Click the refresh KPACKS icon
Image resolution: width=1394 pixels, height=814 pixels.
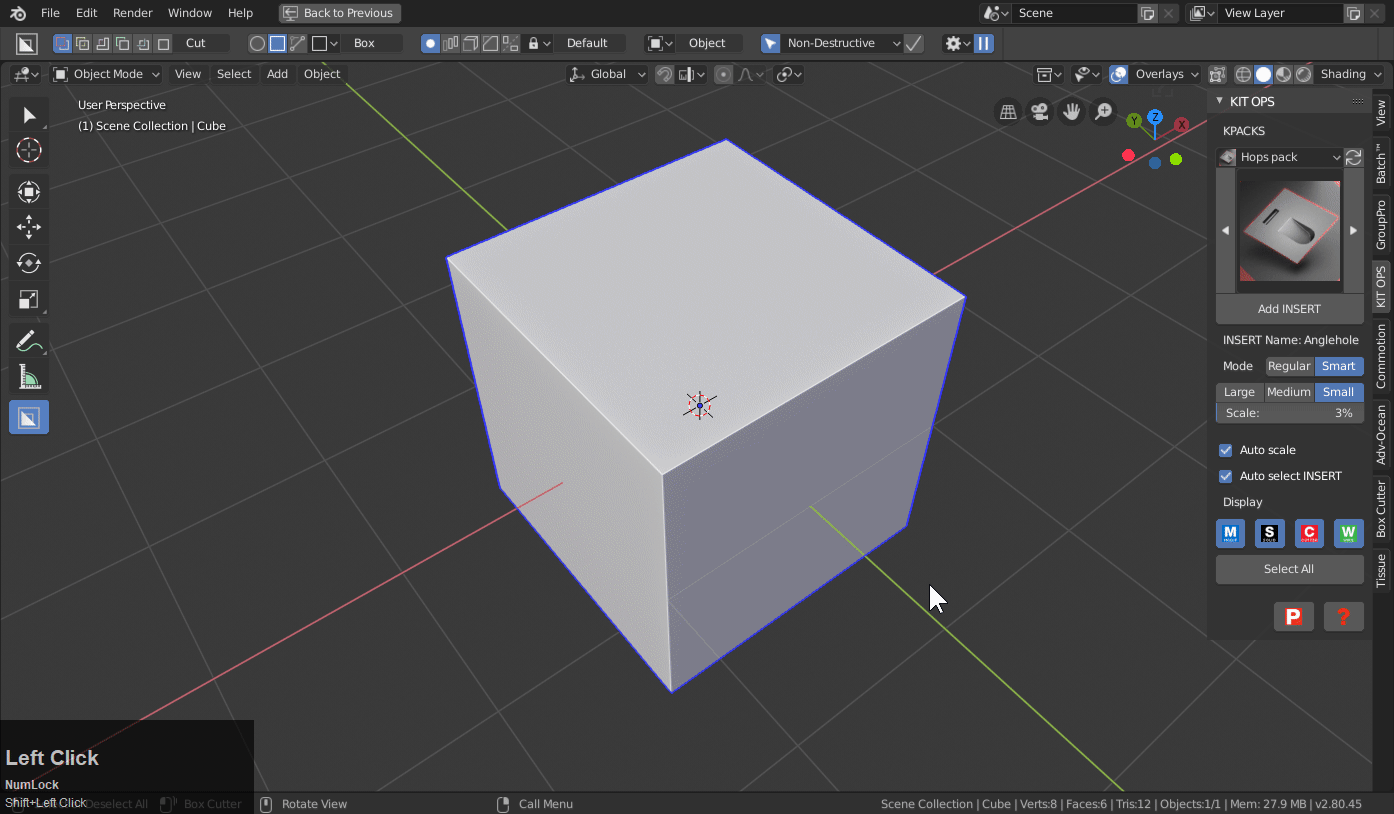(x=1353, y=157)
